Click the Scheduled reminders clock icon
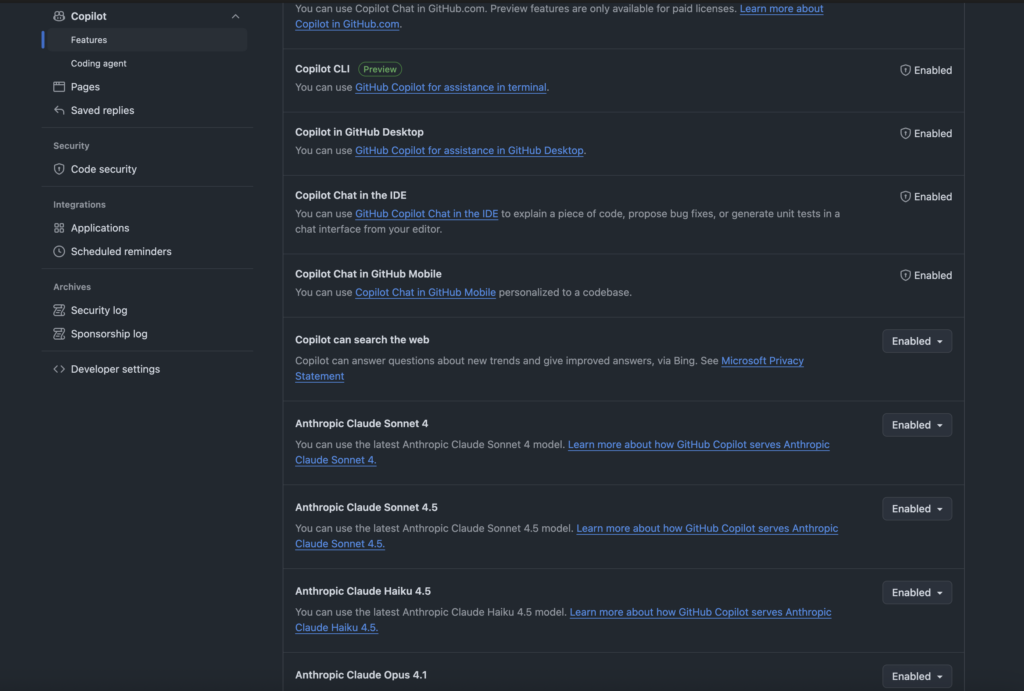Image resolution: width=1024 pixels, height=691 pixels. (59, 252)
